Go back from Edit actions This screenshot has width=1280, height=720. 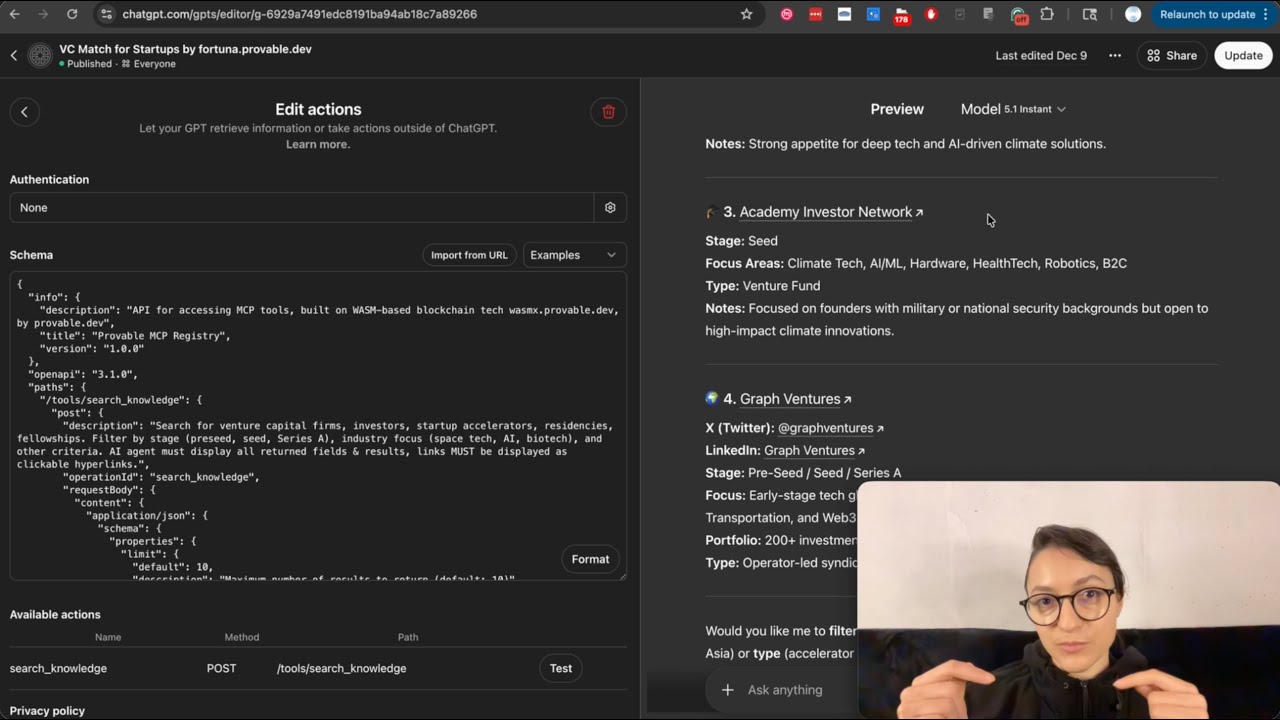[x=25, y=112]
